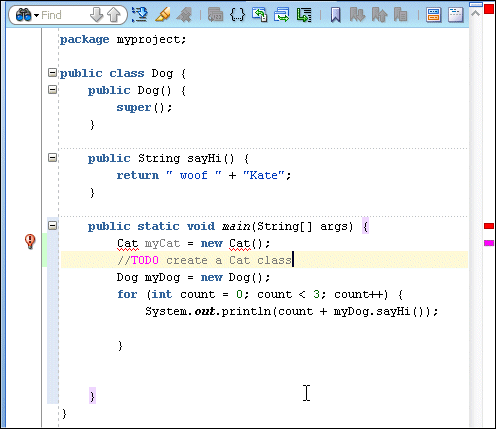Click the find previous up arrow
This screenshot has height=429, width=496.
pyautogui.click(x=114, y=15)
